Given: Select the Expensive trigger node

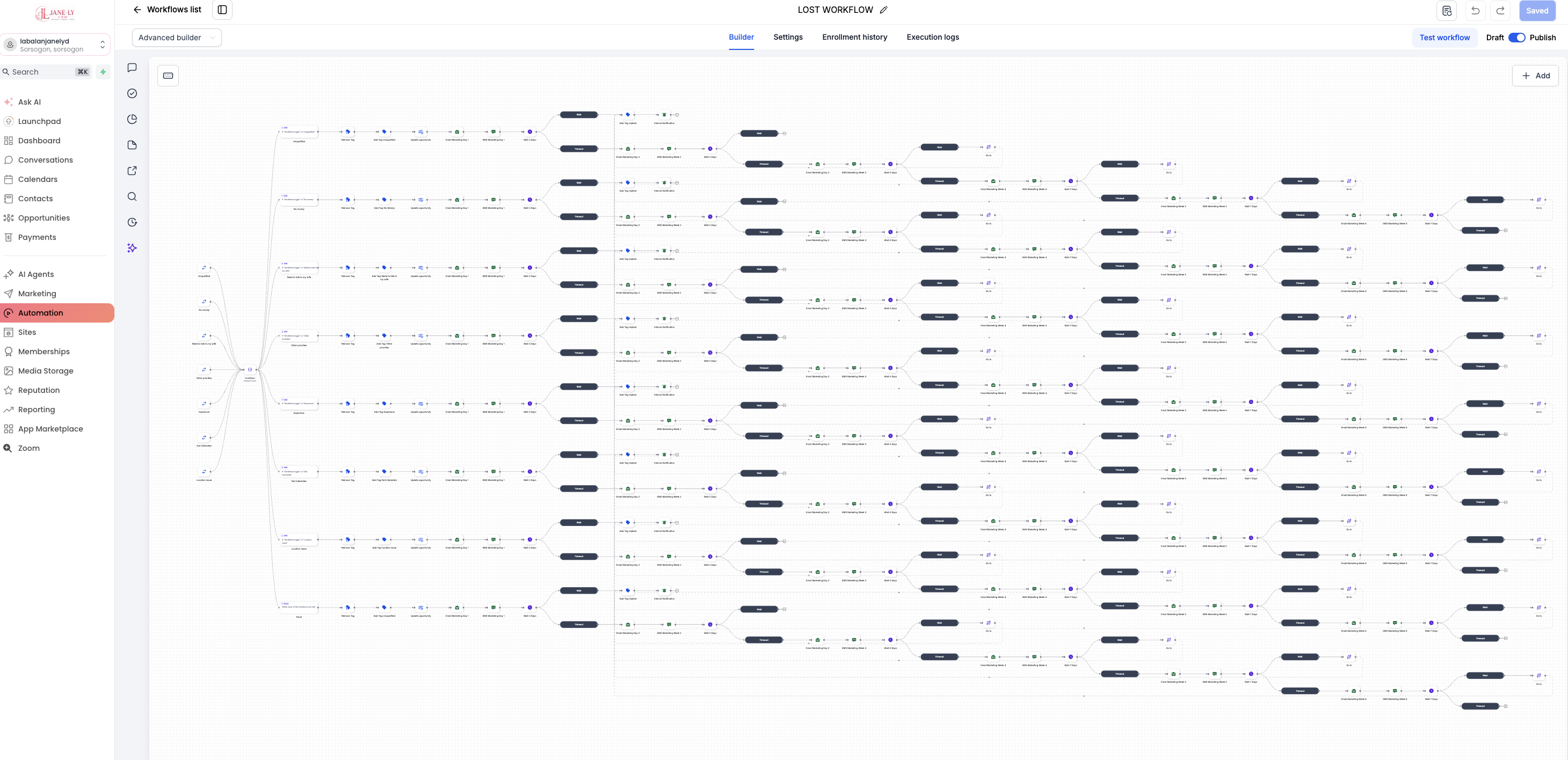Looking at the screenshot, I should (x=204, y=404).
